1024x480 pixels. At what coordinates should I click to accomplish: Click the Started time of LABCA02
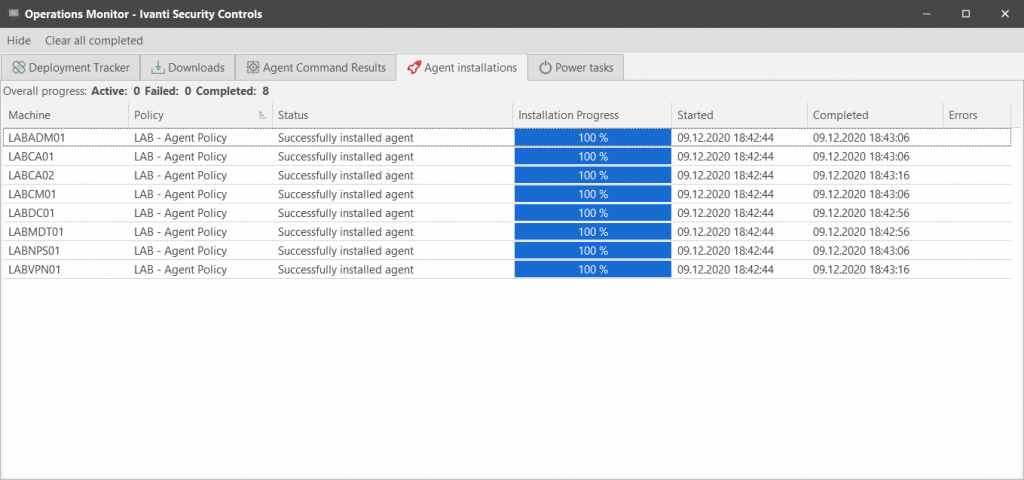[x=725, y=176]
